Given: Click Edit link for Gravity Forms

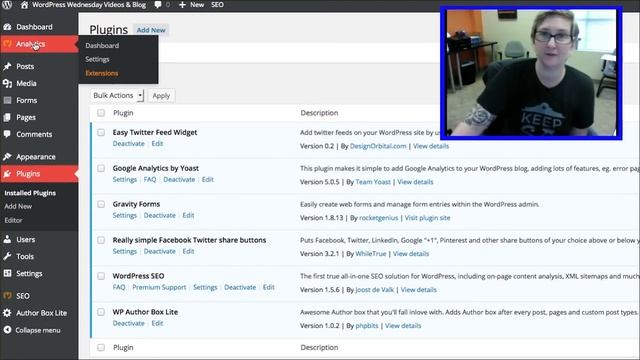Looking at the screenshot, I should (188, 216).
